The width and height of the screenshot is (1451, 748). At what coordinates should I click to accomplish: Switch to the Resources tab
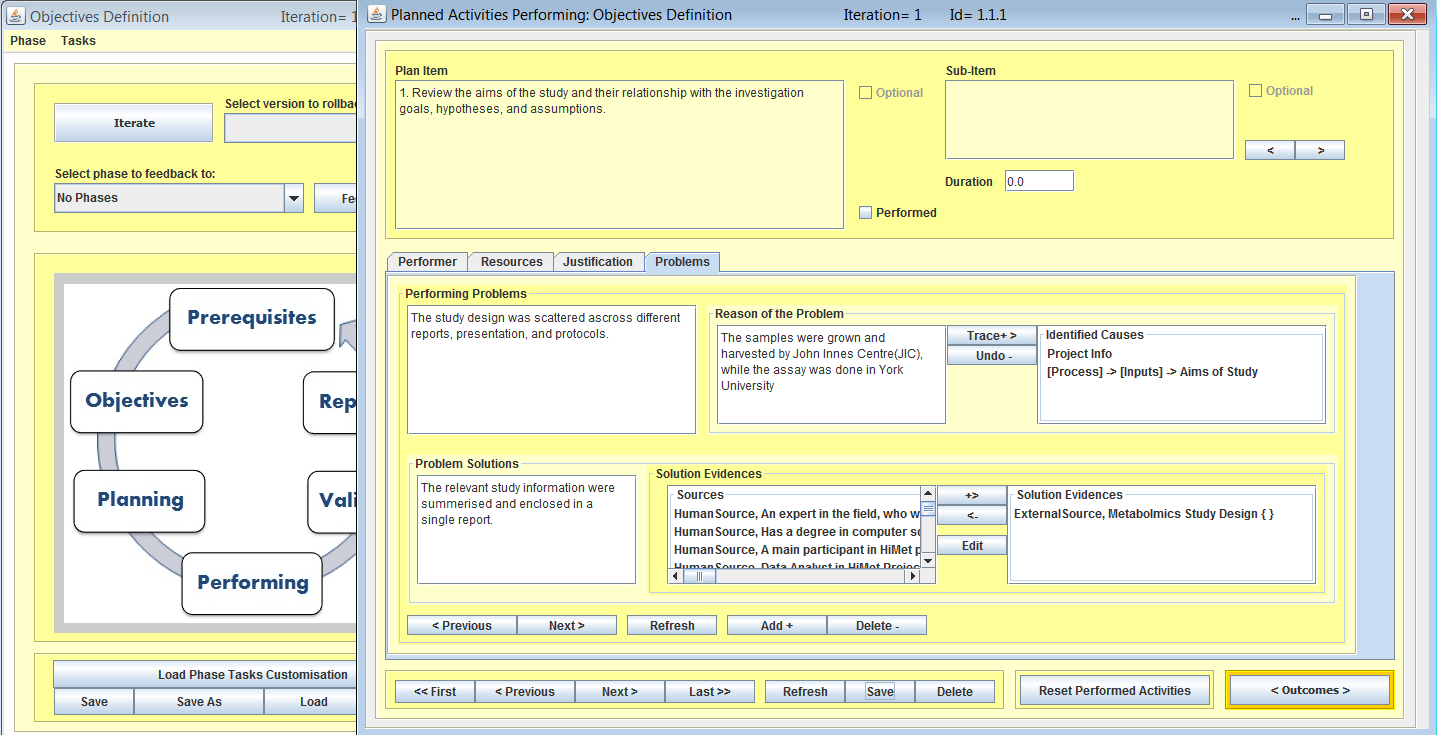(511, 262)
